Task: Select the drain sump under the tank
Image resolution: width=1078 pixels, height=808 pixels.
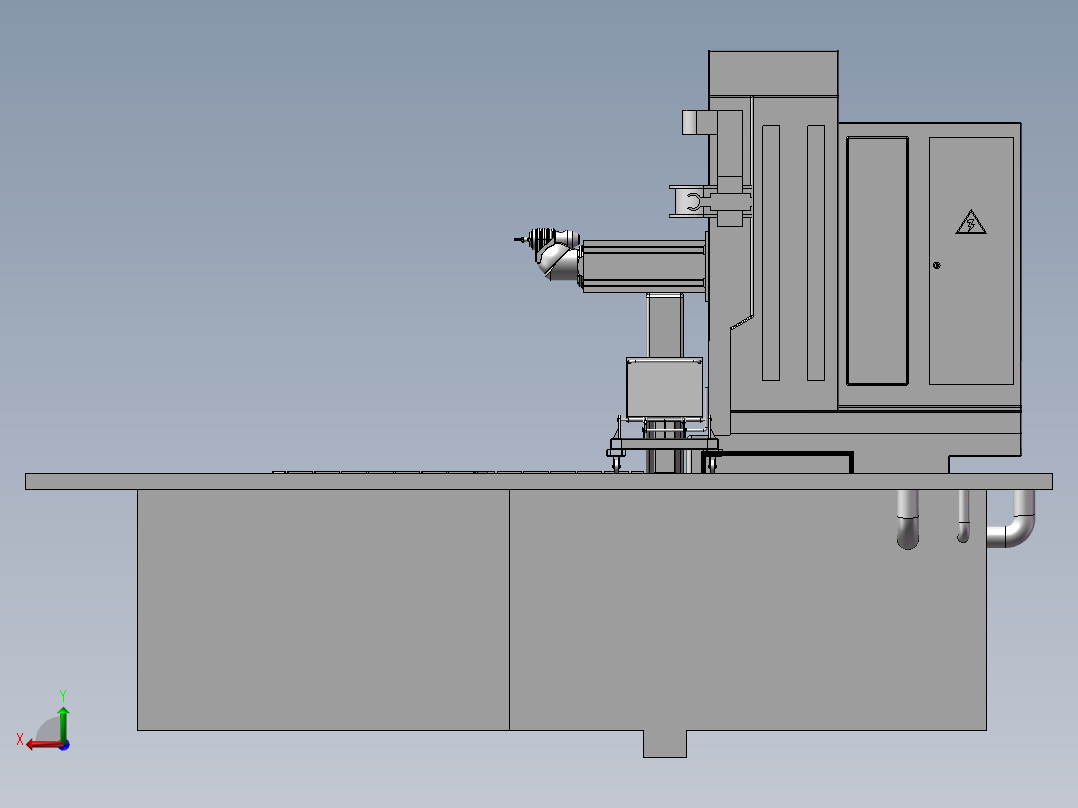Action: 665,744
